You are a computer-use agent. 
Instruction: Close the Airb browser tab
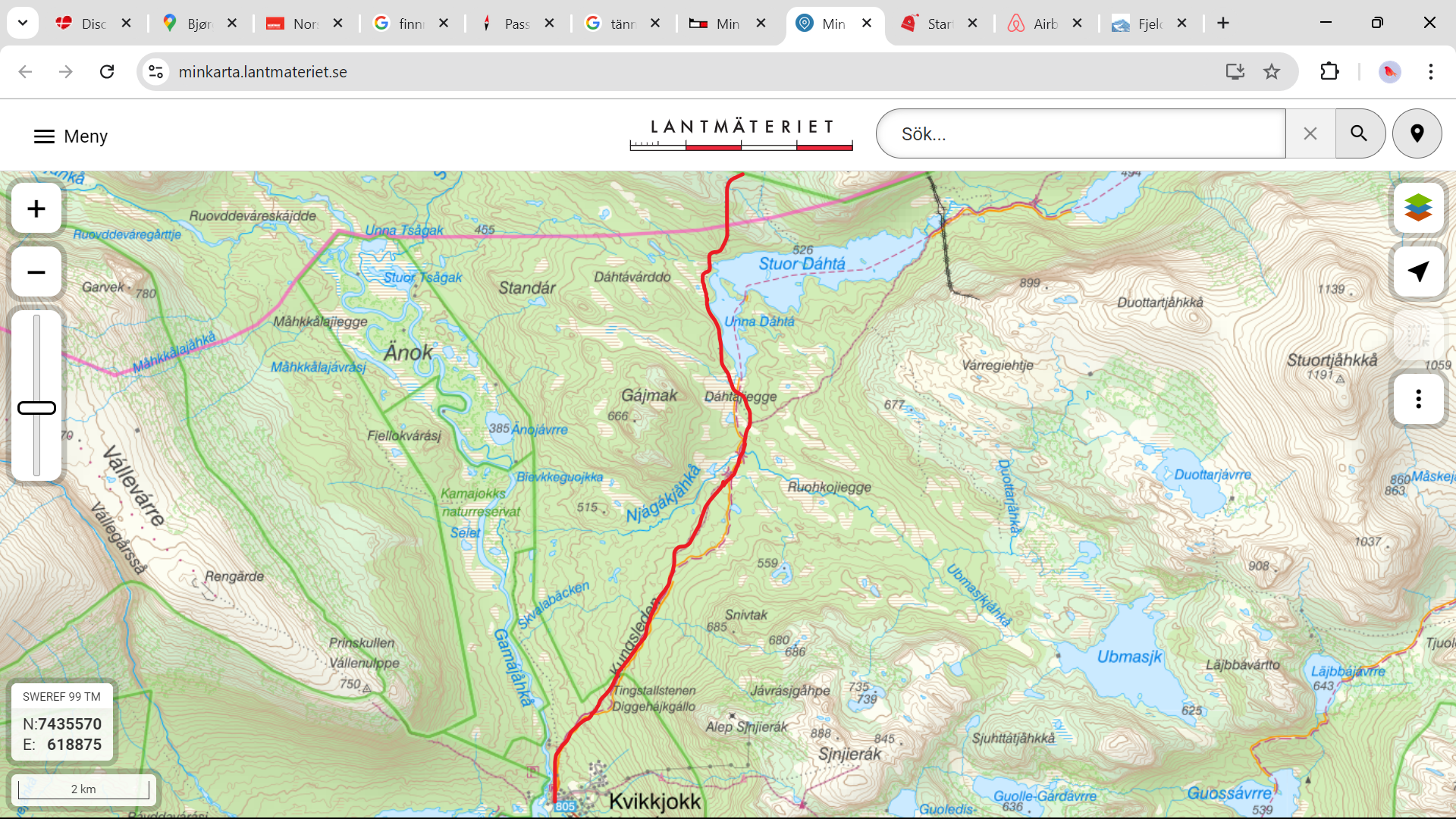tap(1077, 24)
